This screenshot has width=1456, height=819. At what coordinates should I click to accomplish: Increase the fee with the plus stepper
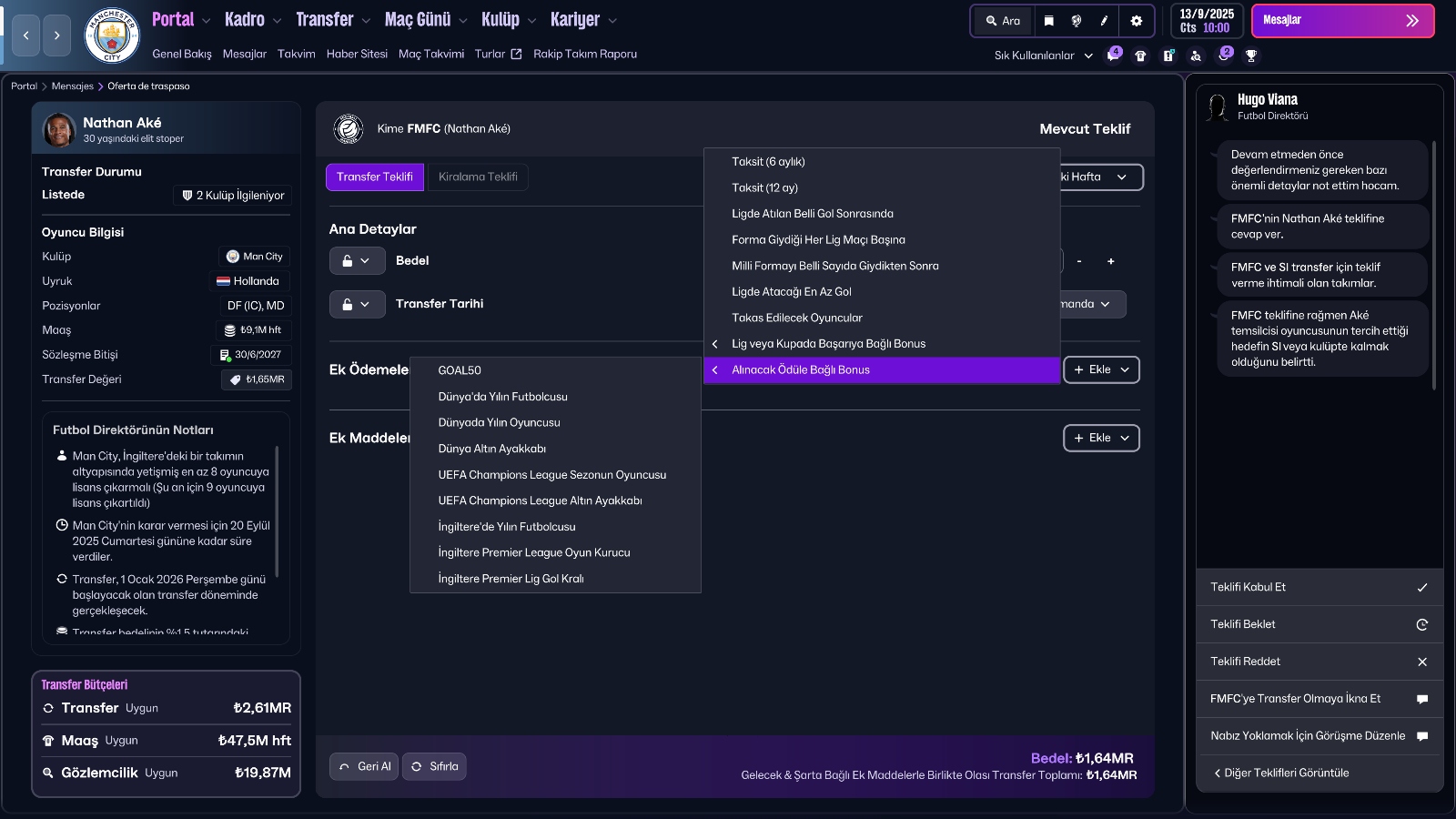coord(1111,261)
